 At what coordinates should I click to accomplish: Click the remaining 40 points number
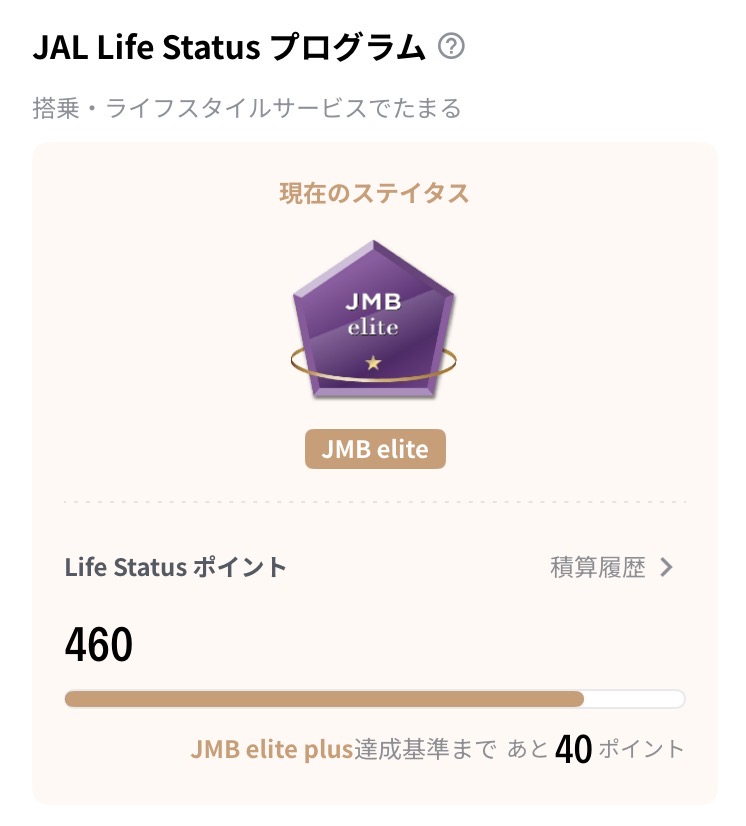pyautogui.click(x=573, y=749)
